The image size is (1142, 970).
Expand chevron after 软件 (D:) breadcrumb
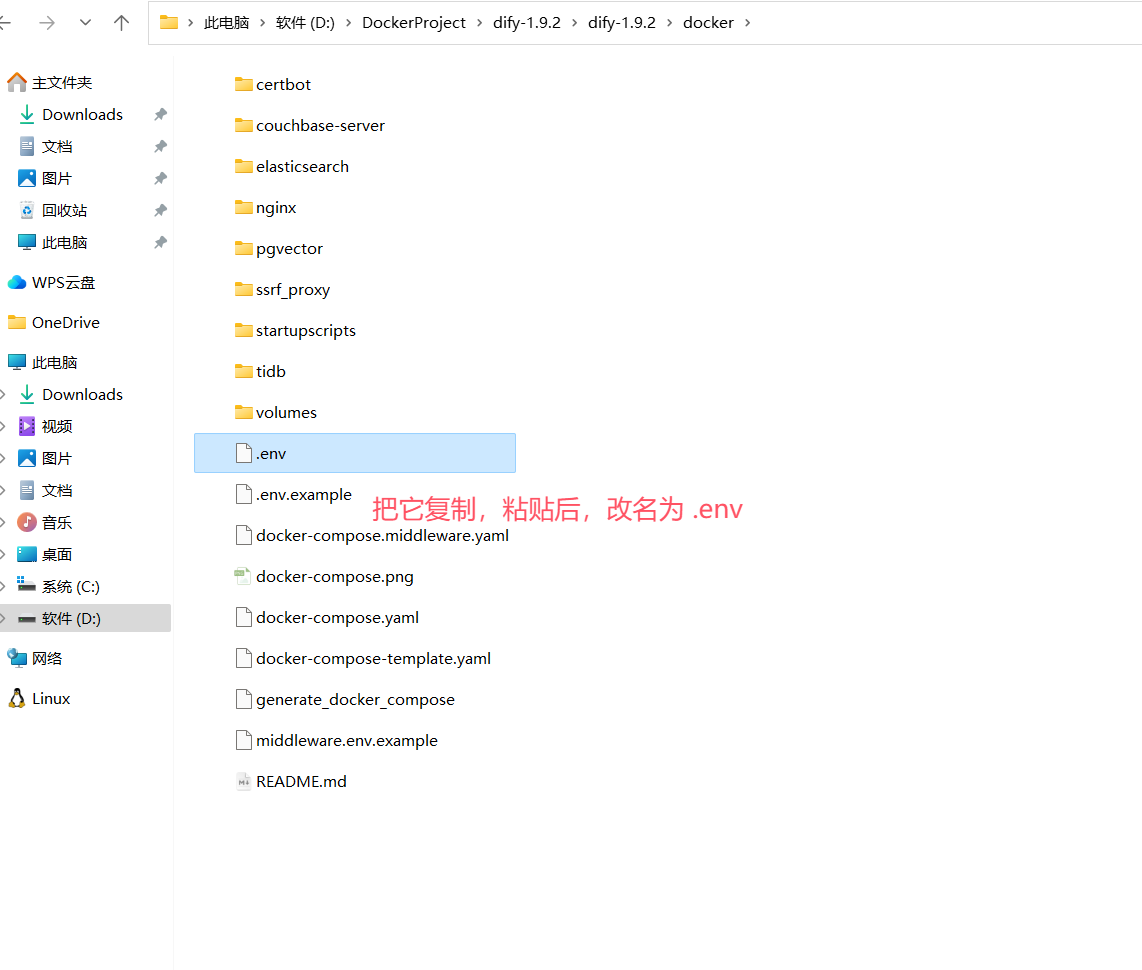[348, 23]
